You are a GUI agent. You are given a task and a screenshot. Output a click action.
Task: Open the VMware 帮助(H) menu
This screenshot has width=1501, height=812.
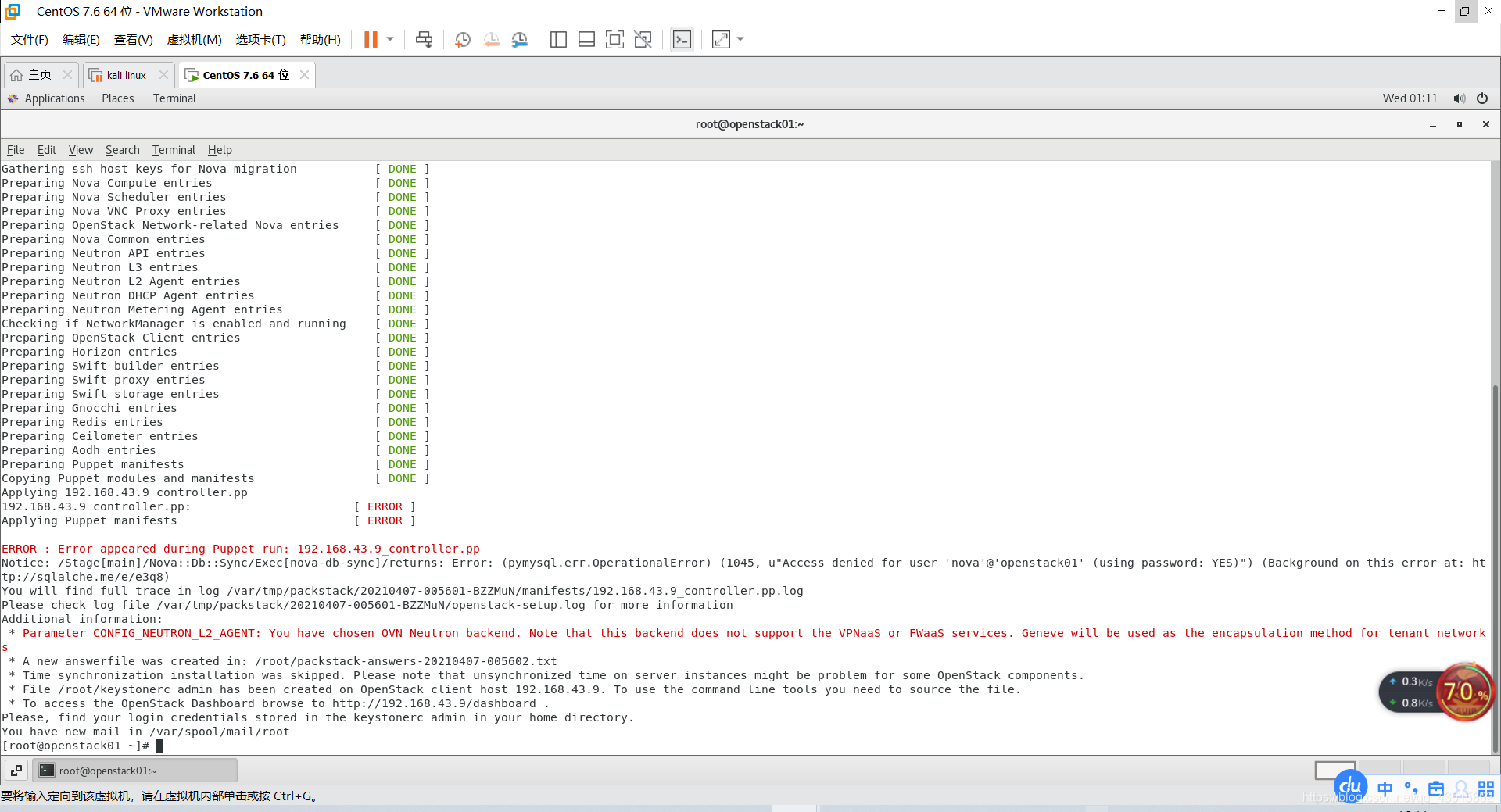click(321, 40)
